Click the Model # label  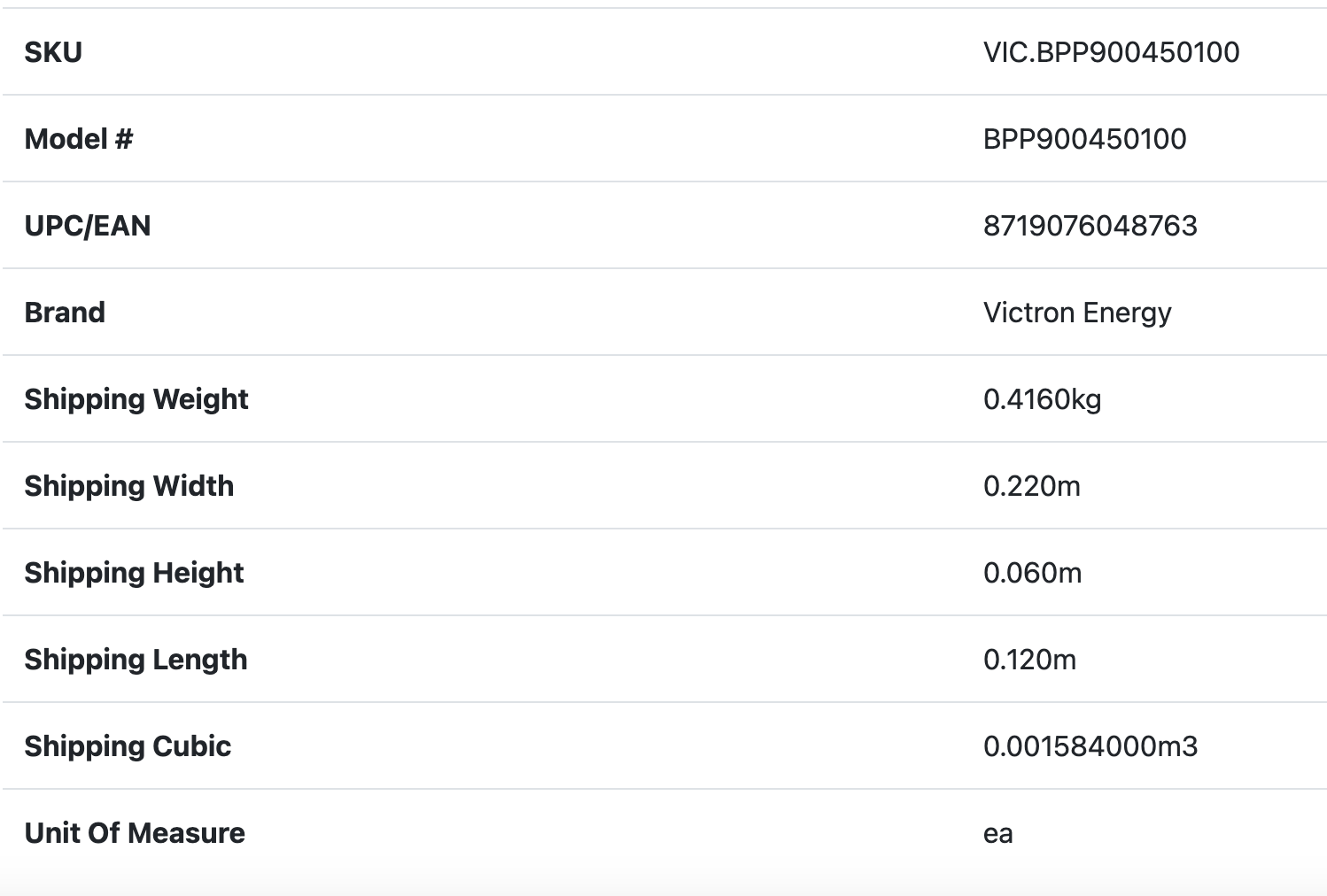click(x=79, y=139)
